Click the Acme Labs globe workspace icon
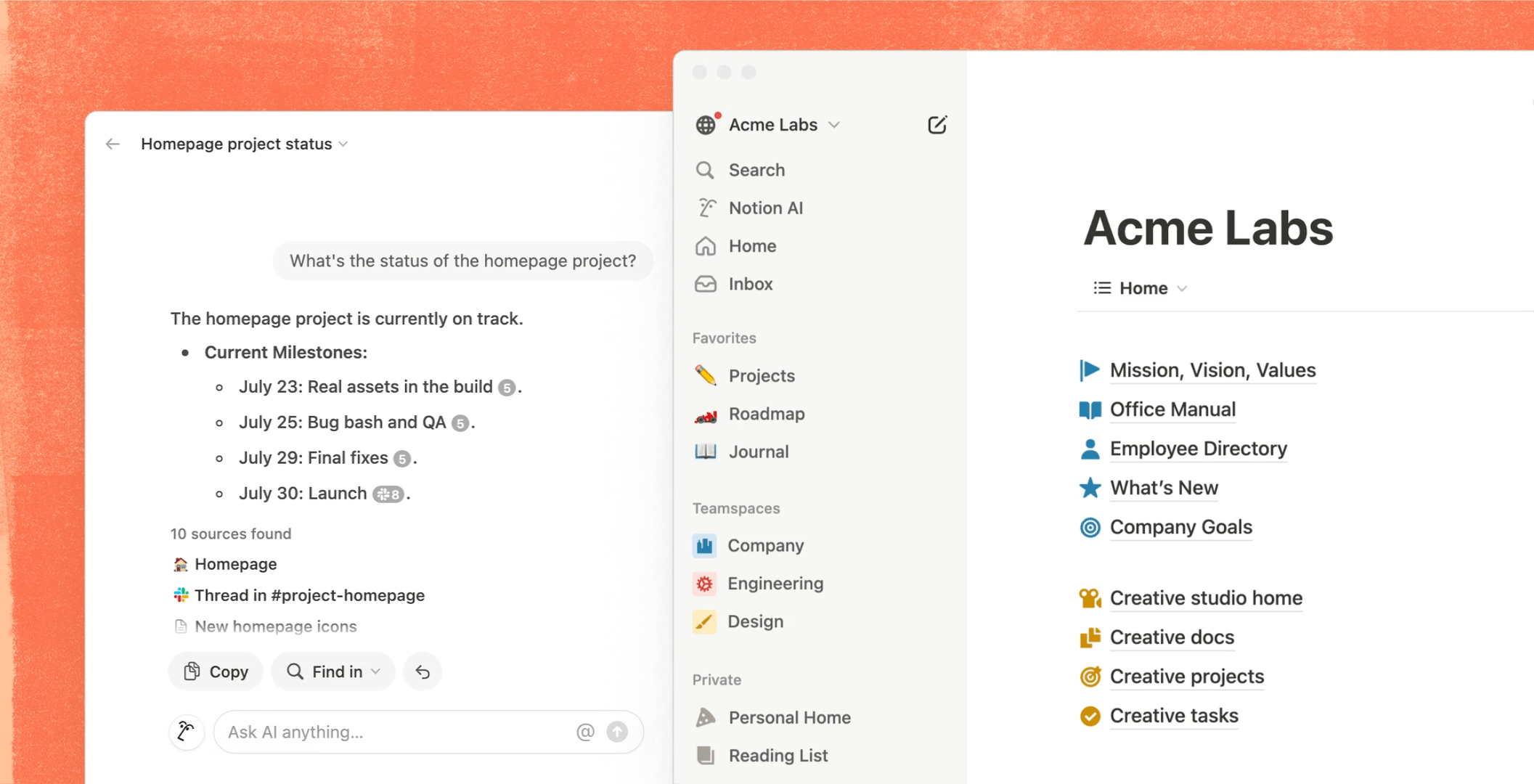The height and width of the screenshot is (784, 1534). pyautogui.click(x=706, y=125)
